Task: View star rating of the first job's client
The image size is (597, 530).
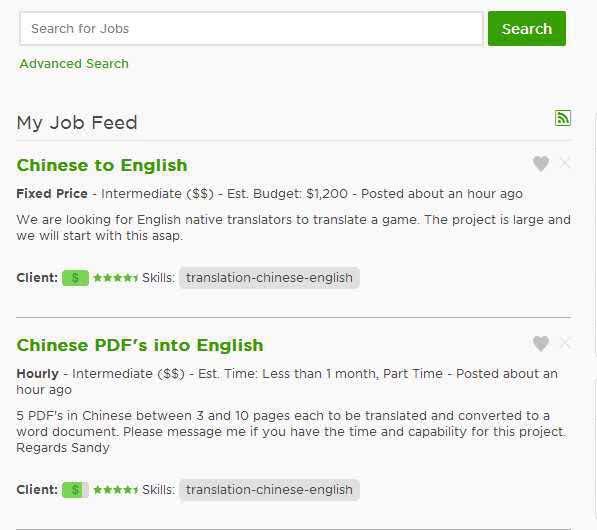Action: pyautogui.click(x=115, y=278)
